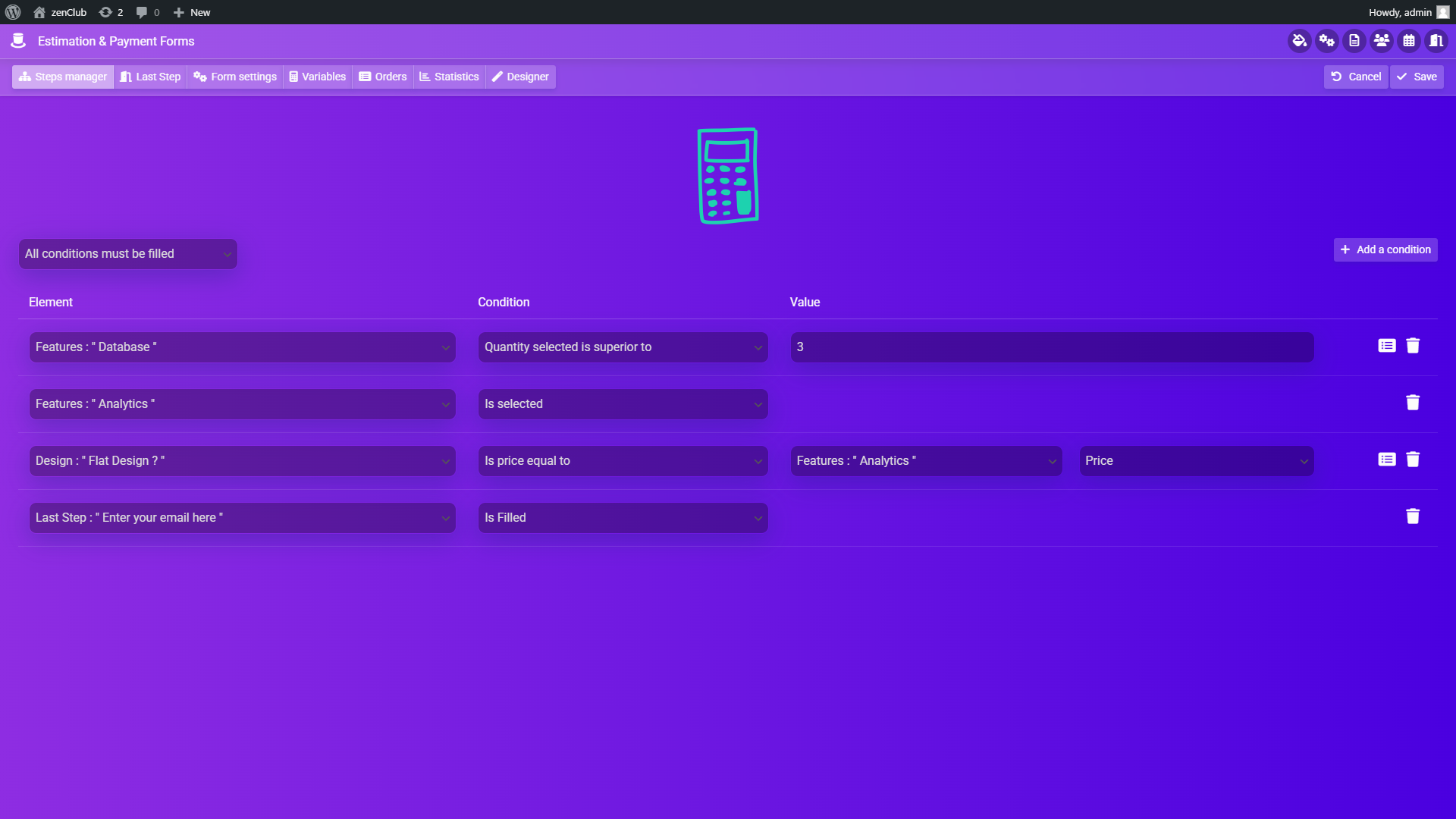The height and width of the screenshot is (819, 1456).
Task: Switch to the Steps manager tab
Action: coord(63,77)
